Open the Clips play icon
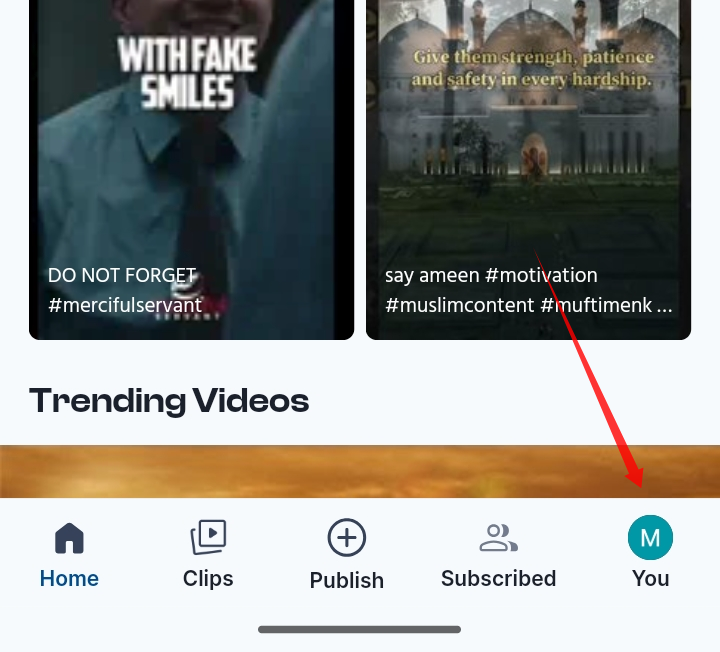Viewport: 720px width, 652px height. tap(208, 538)
